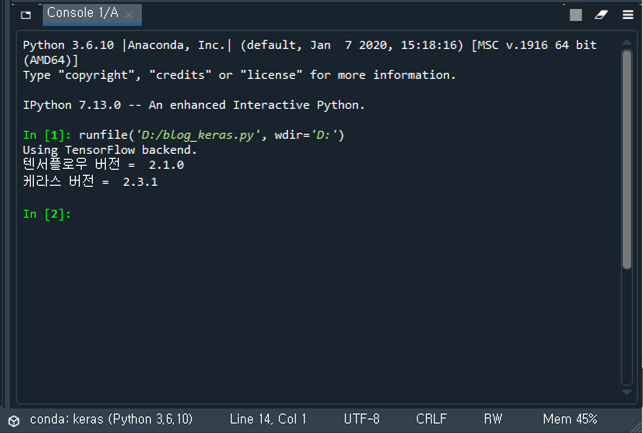Image resolution: width=643 pixels, height=433 pixels.
Task: Click the In [2]: input prompt
Action: tap(47, 214)
